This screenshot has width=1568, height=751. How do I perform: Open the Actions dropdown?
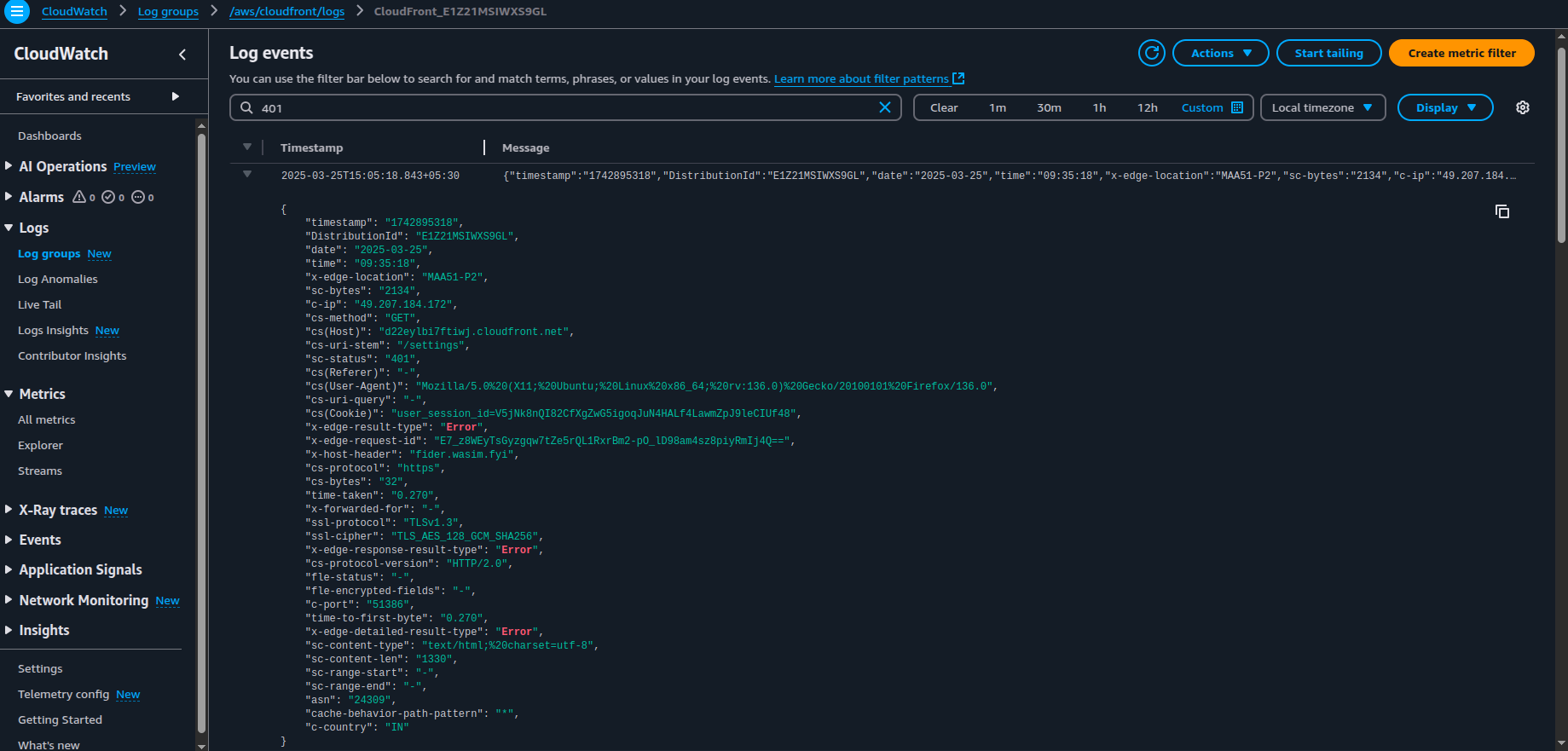(x=1221, y=53)
